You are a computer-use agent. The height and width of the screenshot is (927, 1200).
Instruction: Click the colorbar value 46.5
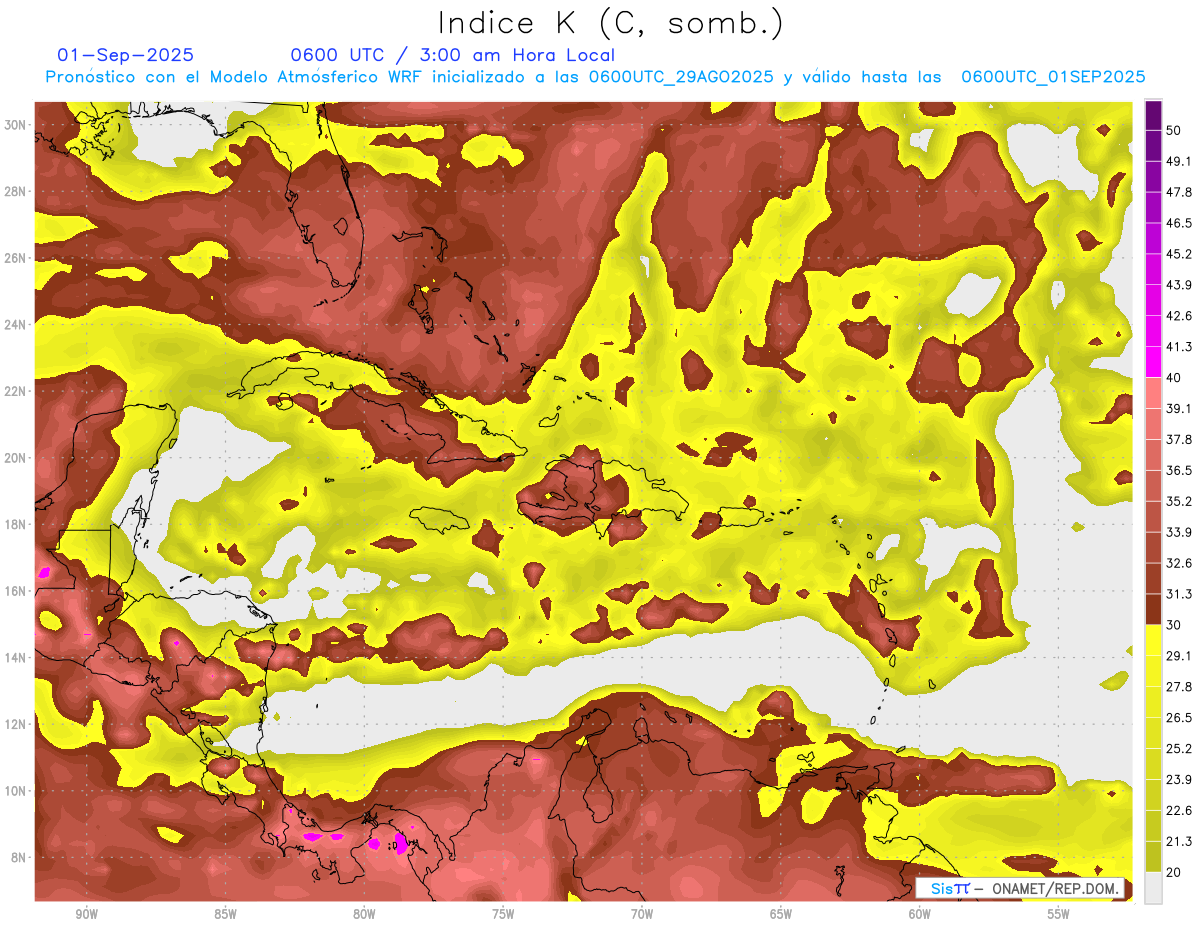pos(1178,223)
